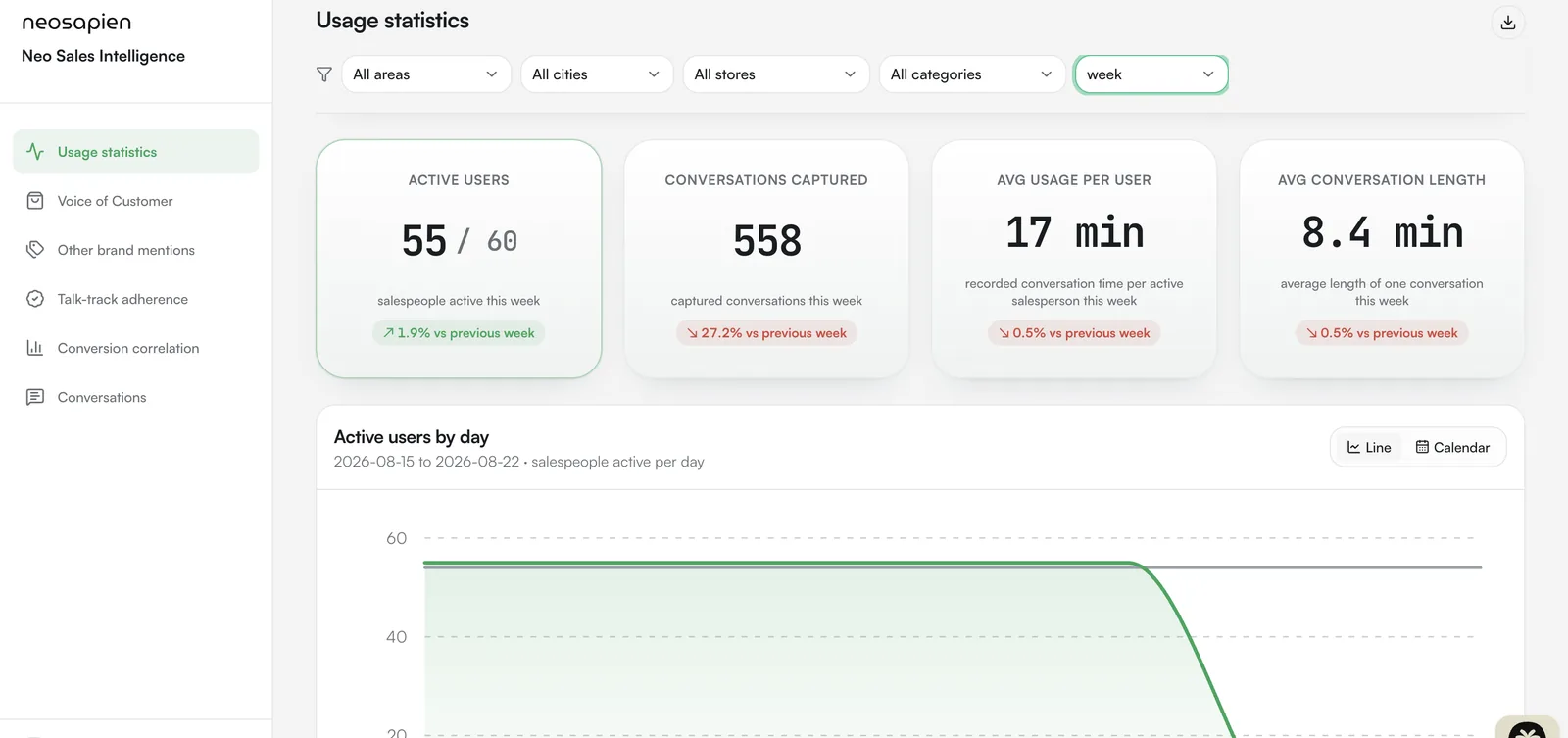Select the Avg Usage Per User card
The image size is (1568, 738).
click(x=1074, y=259)
